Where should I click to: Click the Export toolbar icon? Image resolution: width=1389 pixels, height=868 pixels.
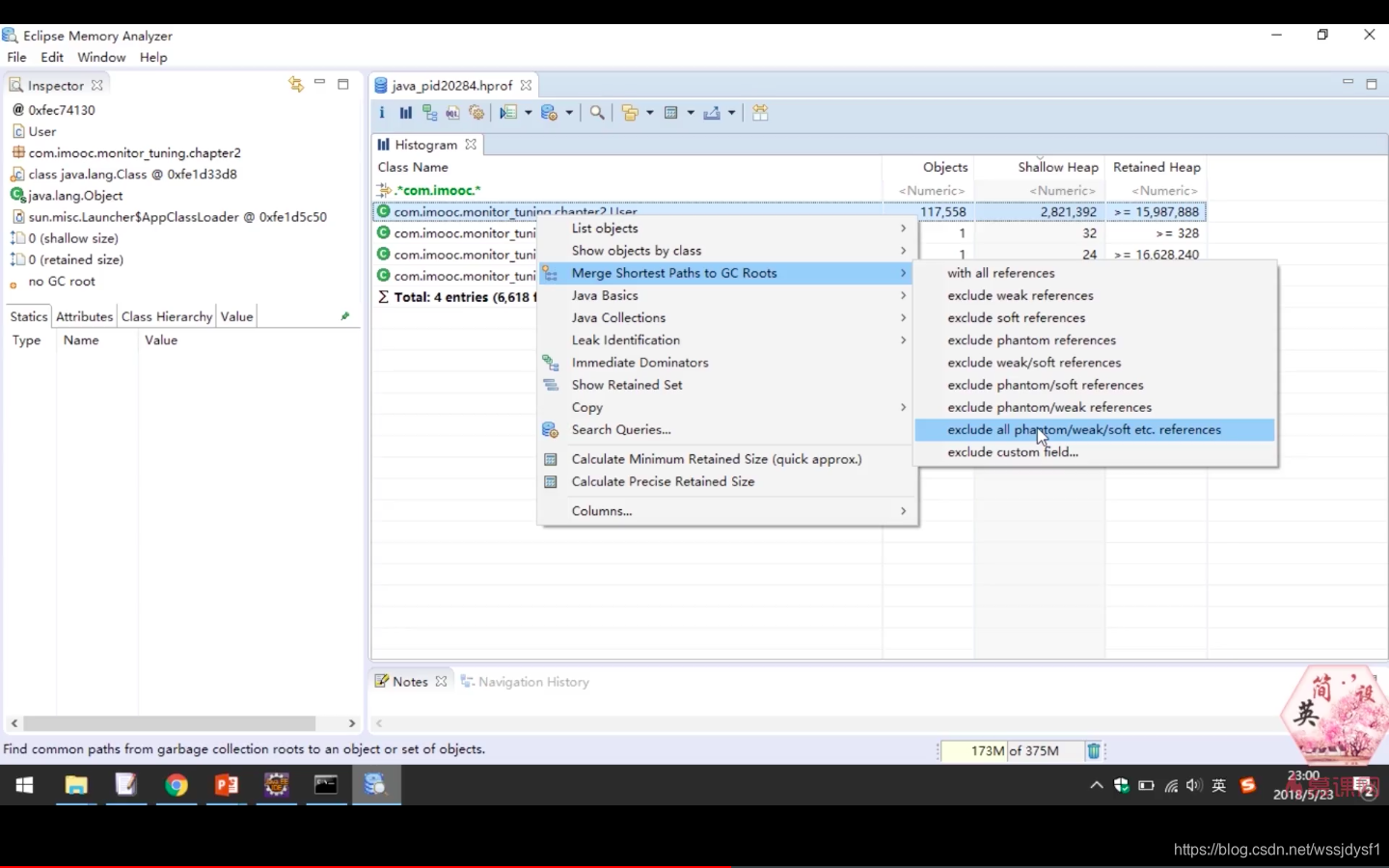(712, 113)
